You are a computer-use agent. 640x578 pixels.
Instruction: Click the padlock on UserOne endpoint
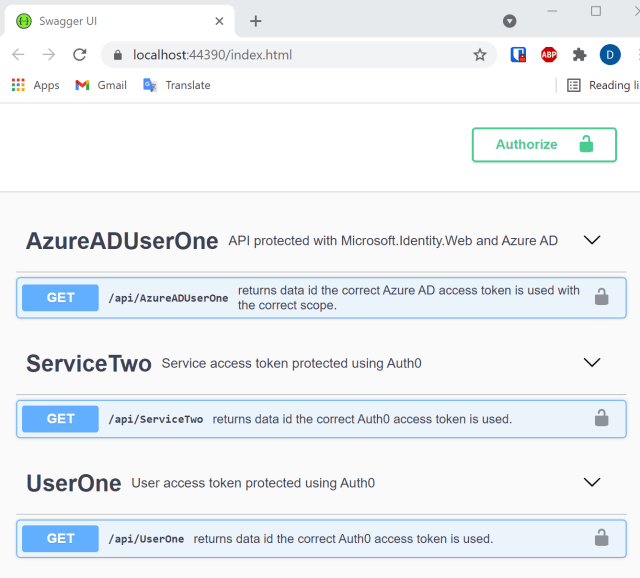point(601,538)
